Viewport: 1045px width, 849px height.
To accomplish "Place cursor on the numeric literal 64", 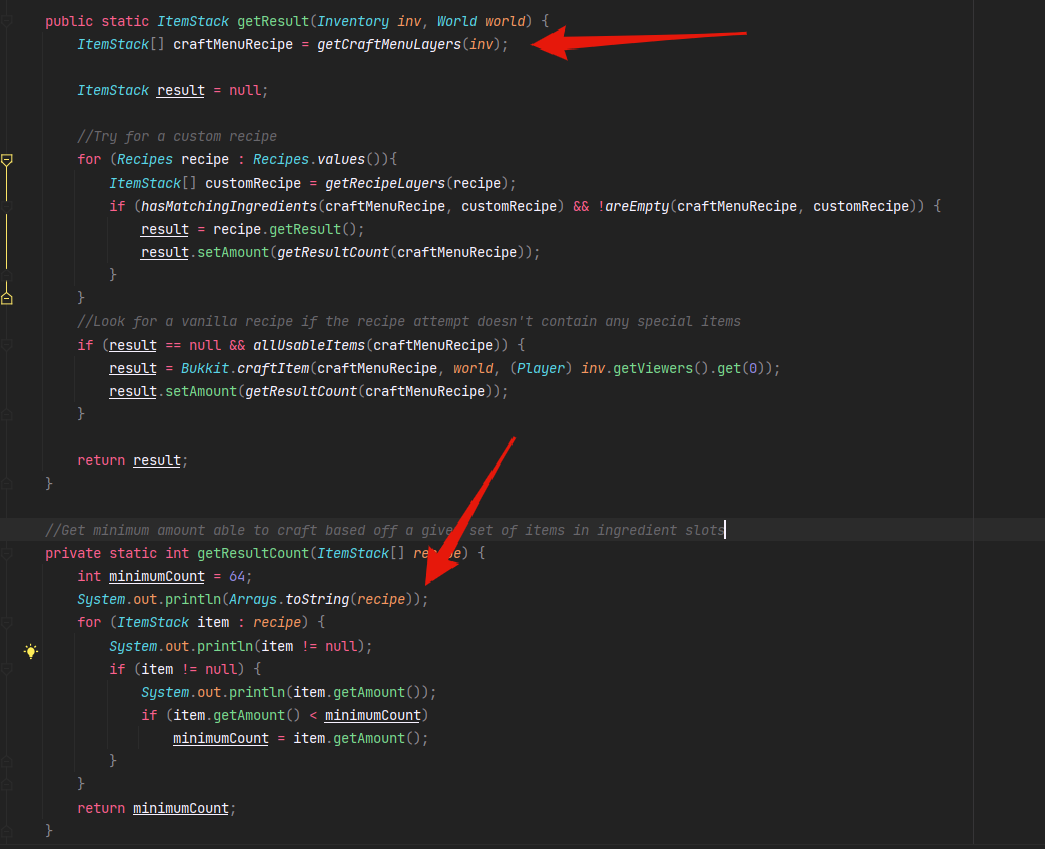I will (x=237, y=576).
